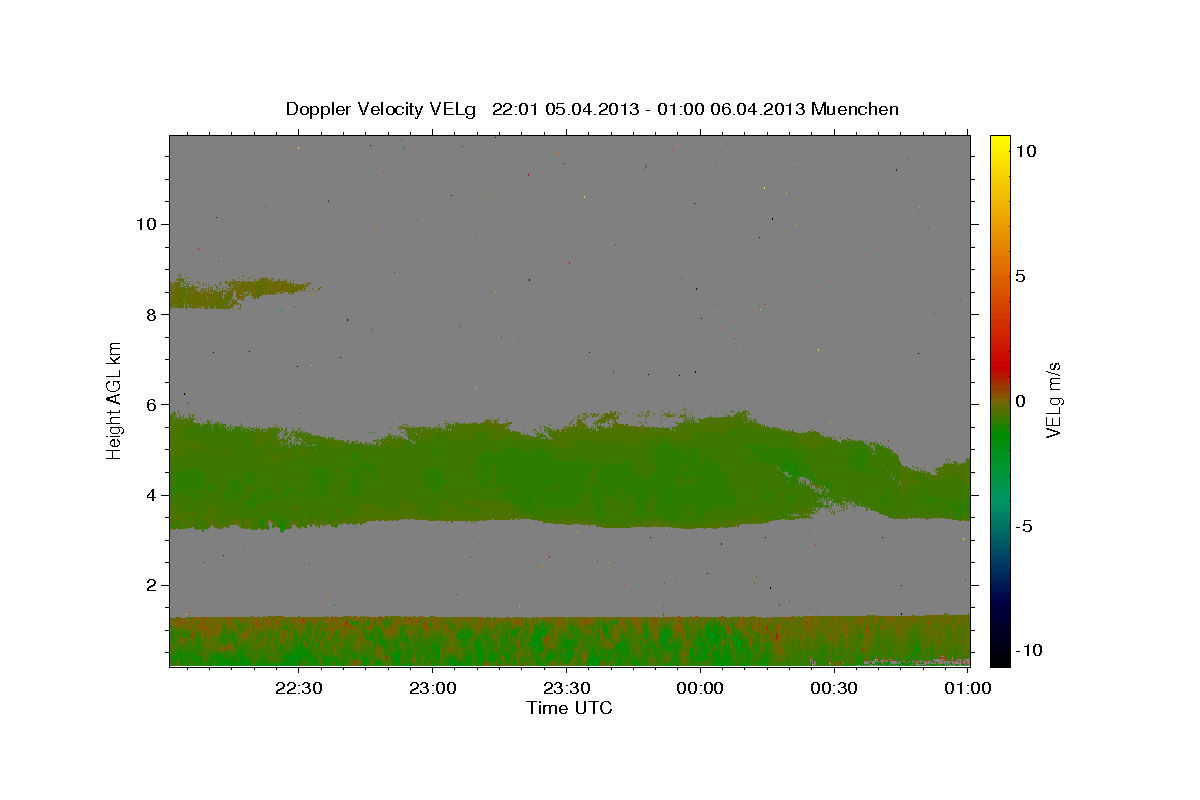The height and width of the screenshot is (800, 1200).
Task: Click the height axis label 4
Action: point(149,495)
